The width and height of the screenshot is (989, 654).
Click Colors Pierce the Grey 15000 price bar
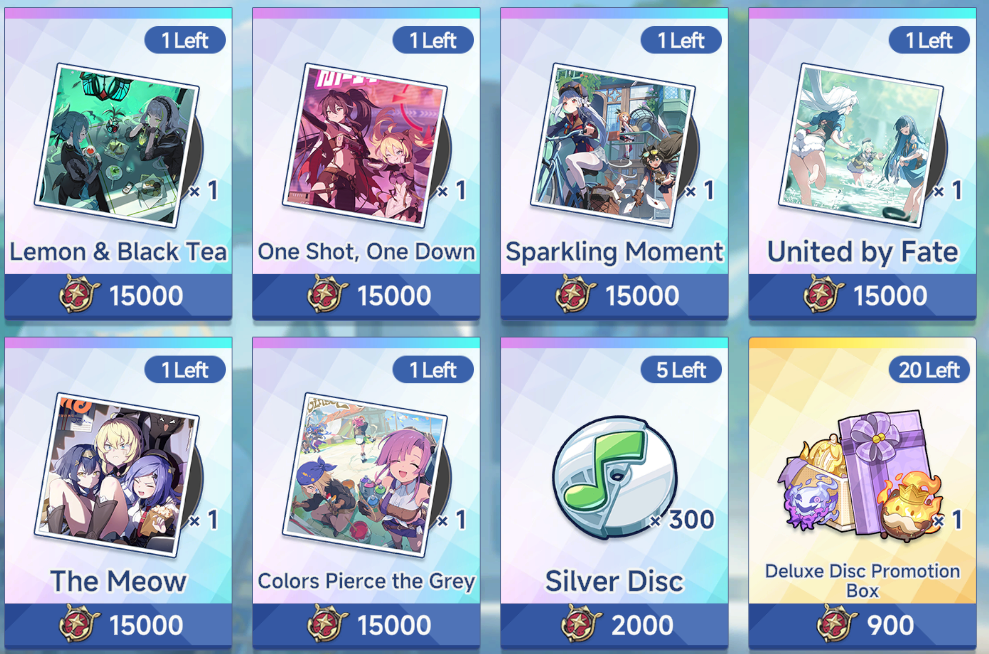[x=366, y=625]
